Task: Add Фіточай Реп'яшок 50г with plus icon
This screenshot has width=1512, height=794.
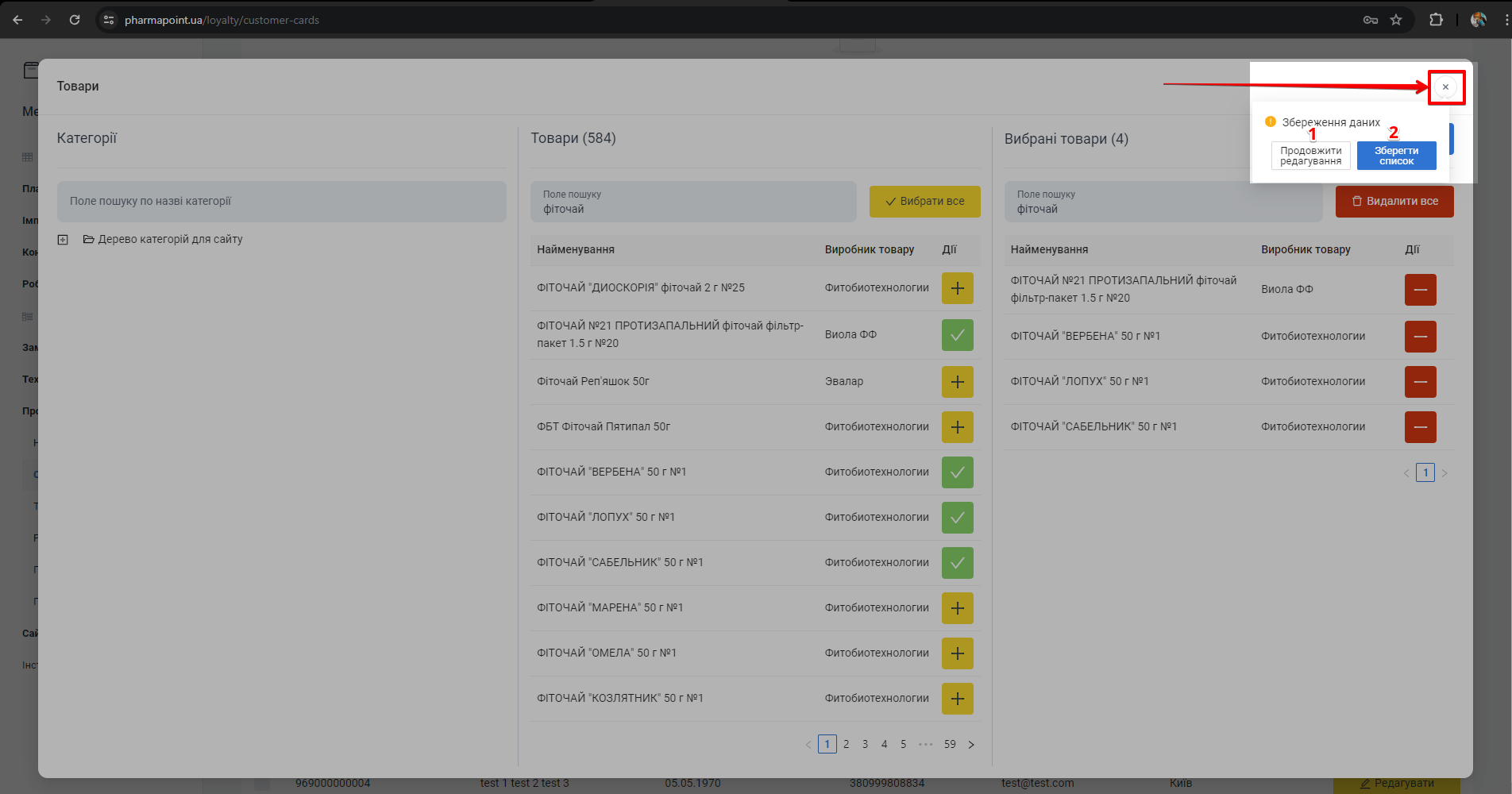Action: click(x=957, y=382)
